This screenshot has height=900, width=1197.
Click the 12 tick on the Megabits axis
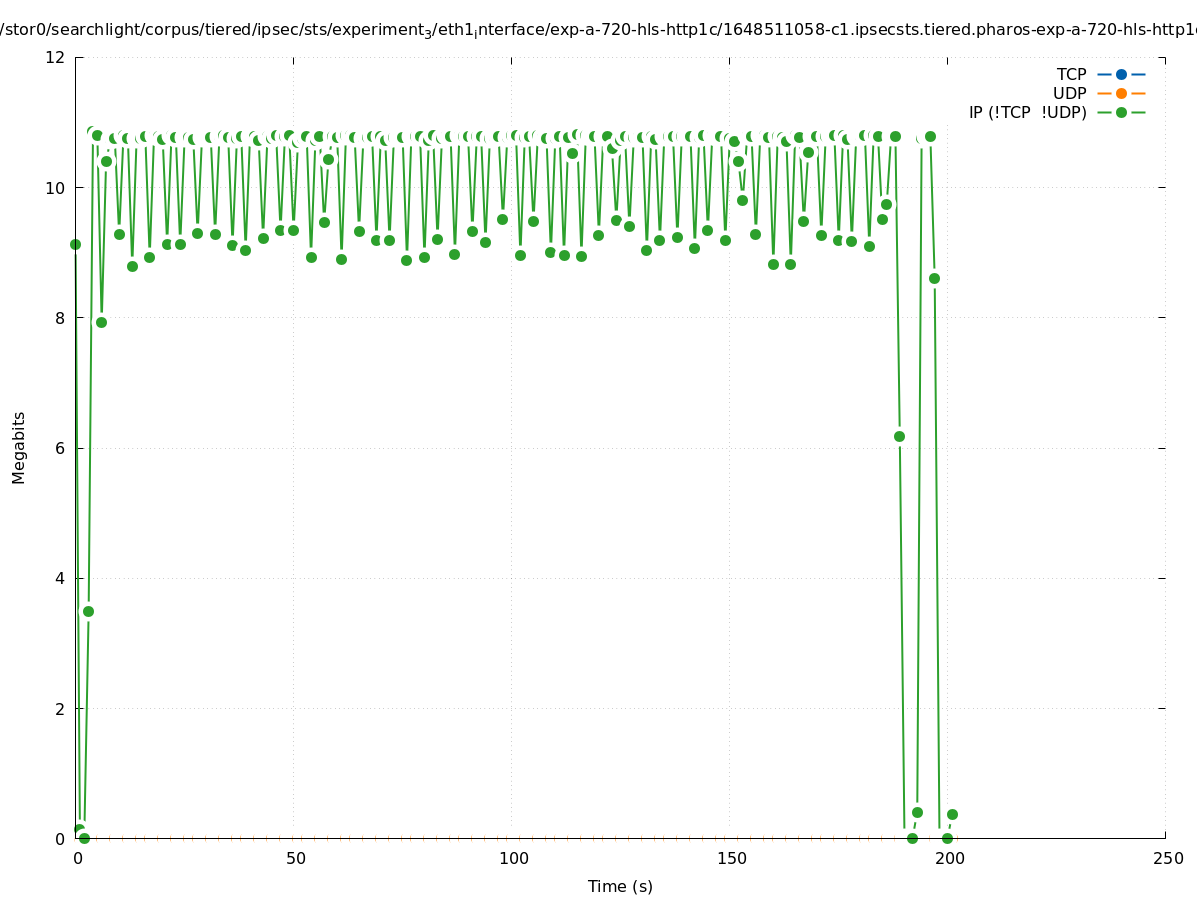(x=55, y=57)
